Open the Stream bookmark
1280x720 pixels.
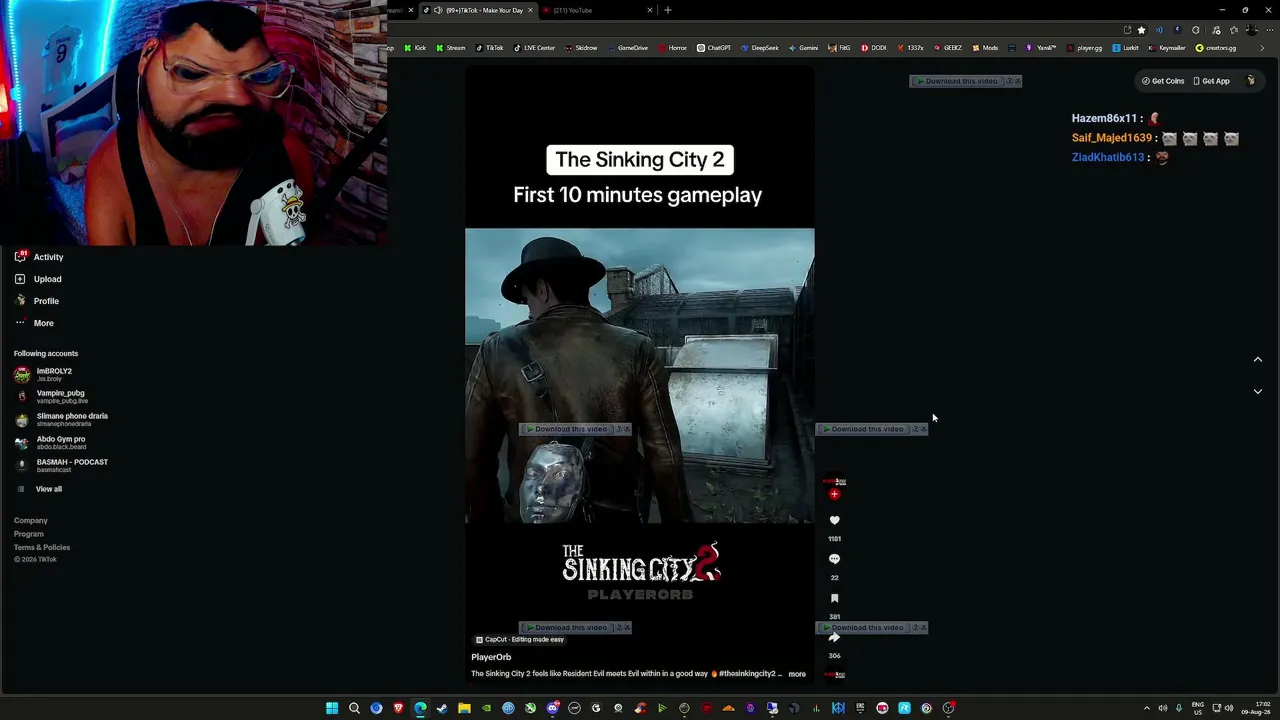(451, 48)
